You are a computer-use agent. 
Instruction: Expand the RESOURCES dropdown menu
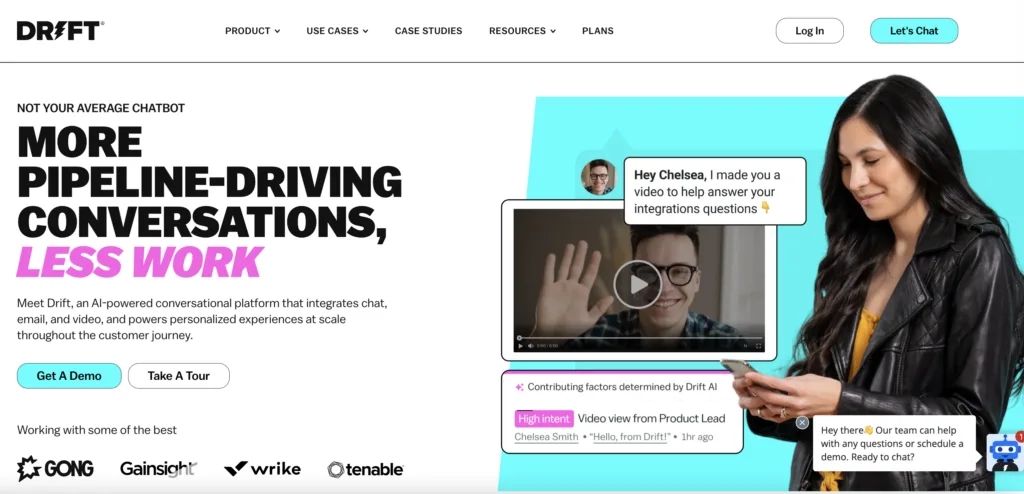pos(522,31)
